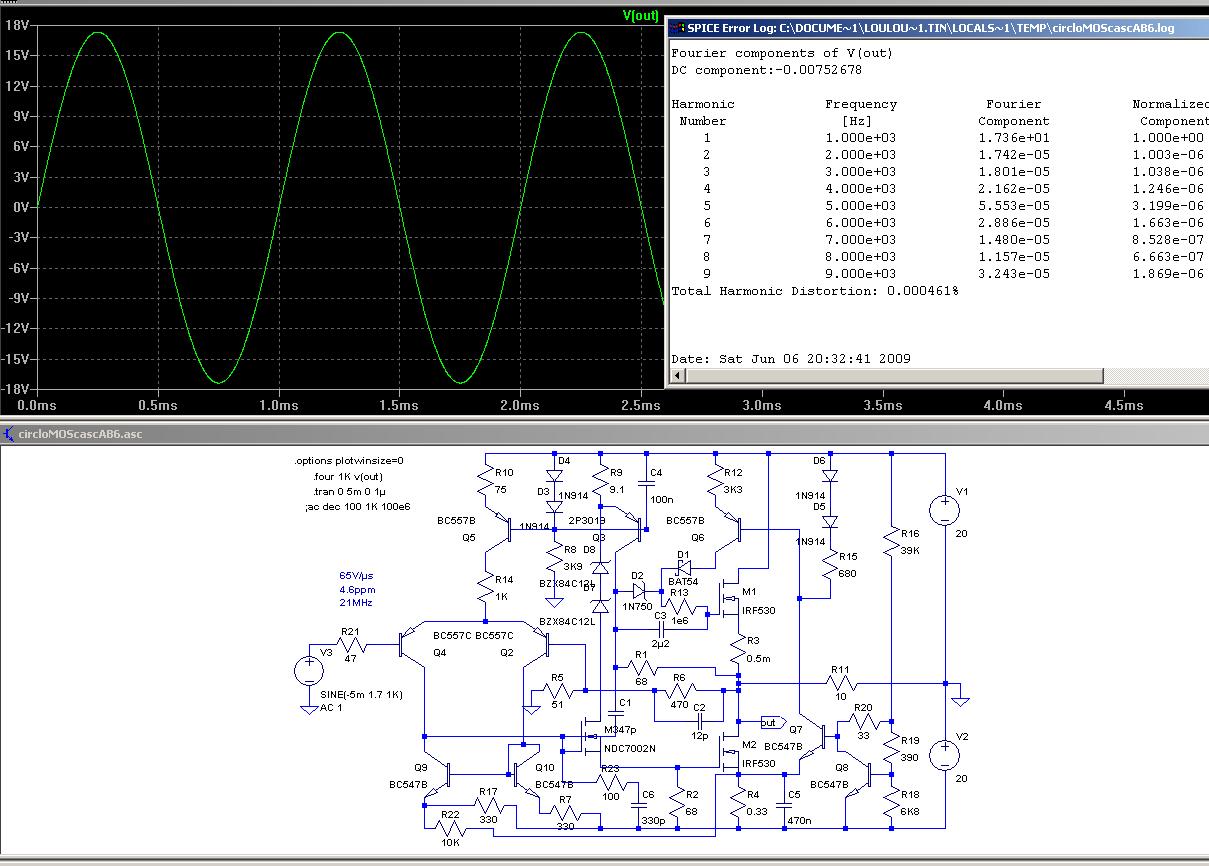Select the R21 47 ohm resistor
This screenshot has height=866, width=1209.
coord(350,647)
